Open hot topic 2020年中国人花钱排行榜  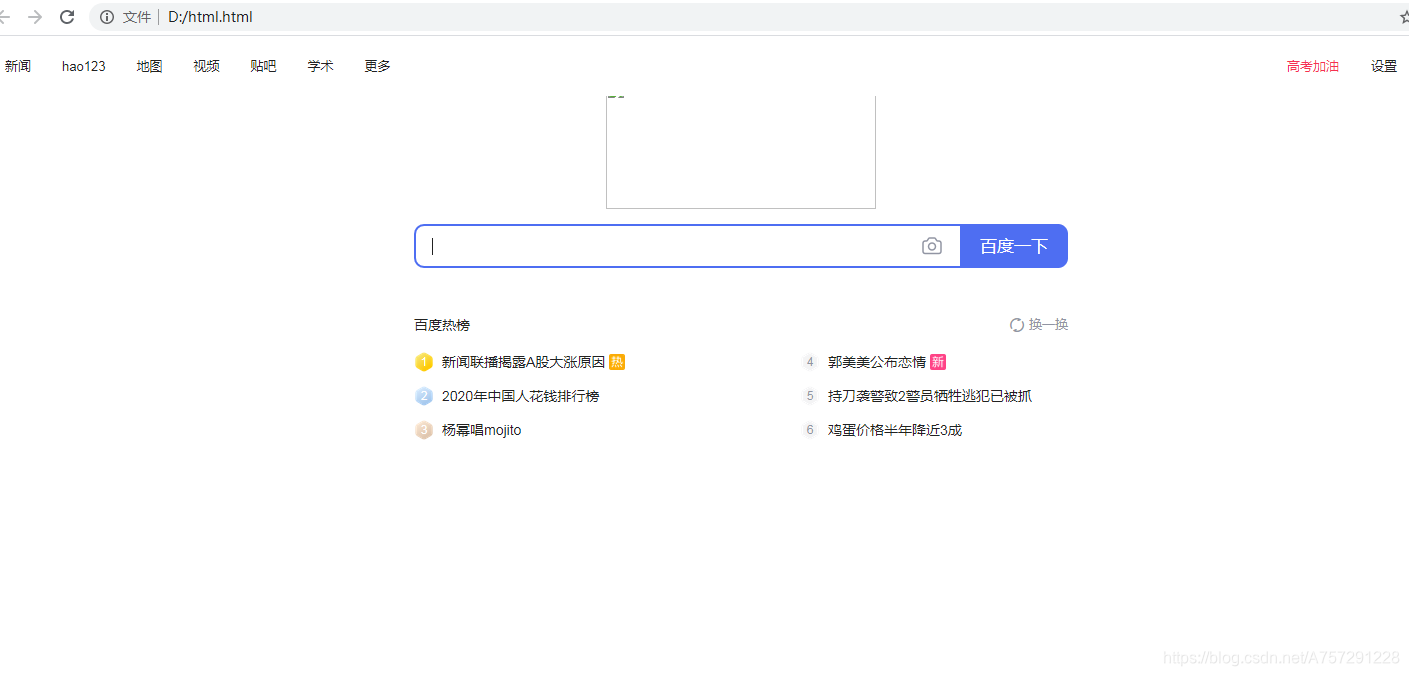click(x=520, y=396)
